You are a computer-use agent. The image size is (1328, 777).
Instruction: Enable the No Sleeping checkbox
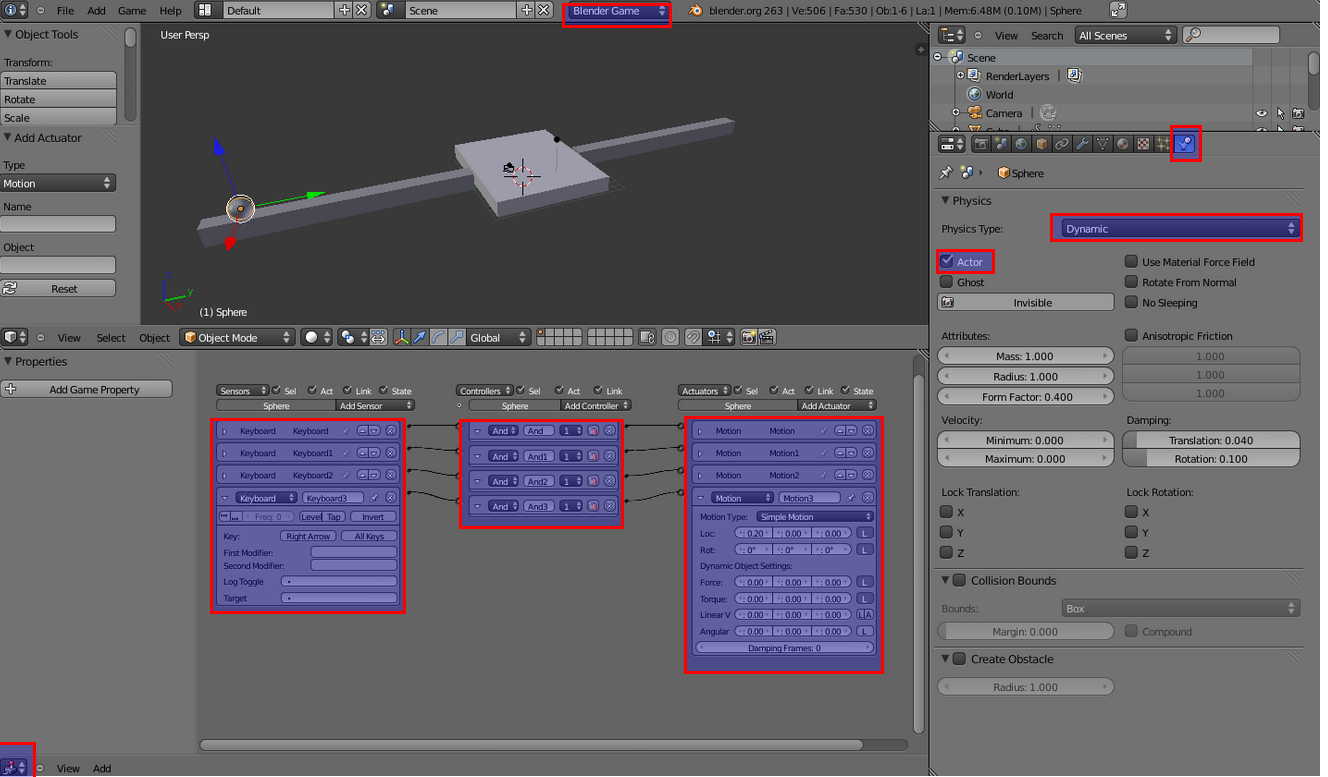click(1132, 302)
